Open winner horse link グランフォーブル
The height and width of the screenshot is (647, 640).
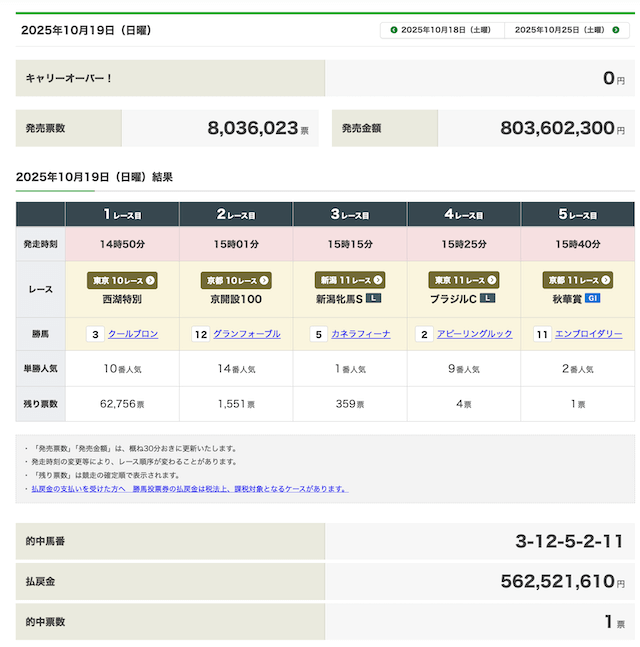(246, 334)
